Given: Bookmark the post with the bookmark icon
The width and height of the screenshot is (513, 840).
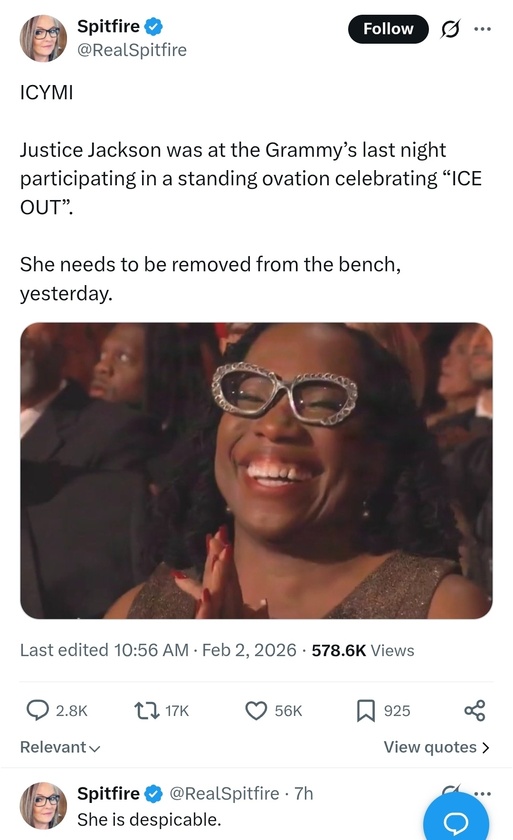Looking at the screenshot, I should [366, 711].
